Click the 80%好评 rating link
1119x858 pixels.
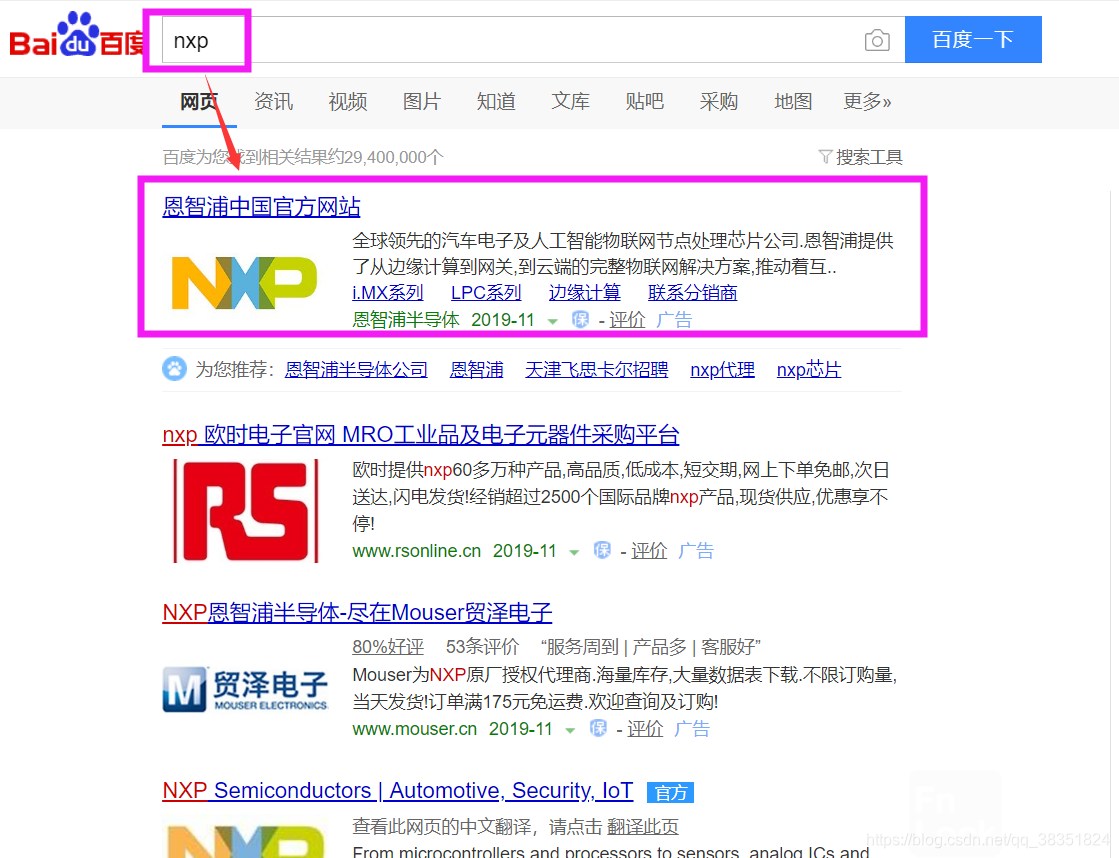tap(388, 647)
